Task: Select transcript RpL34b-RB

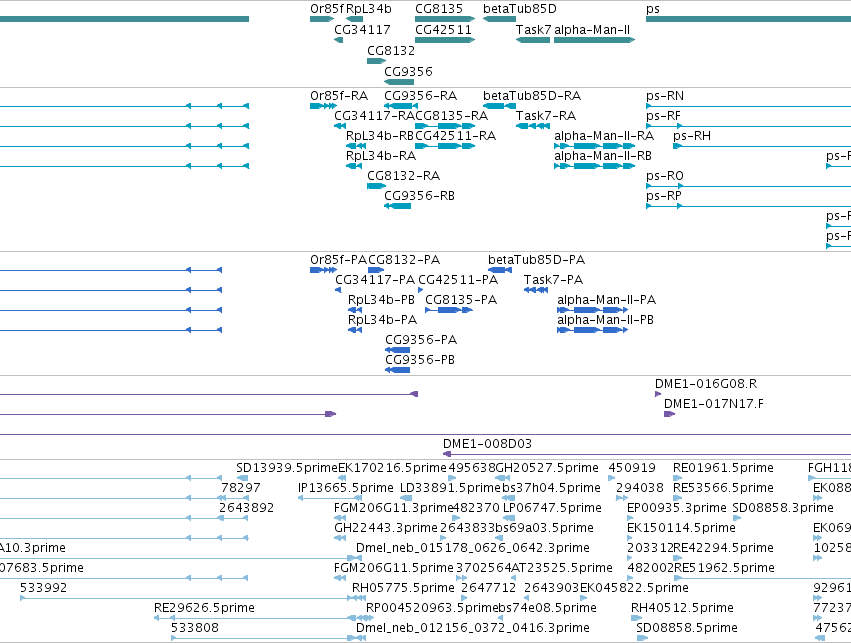Action: pos(380,136)
